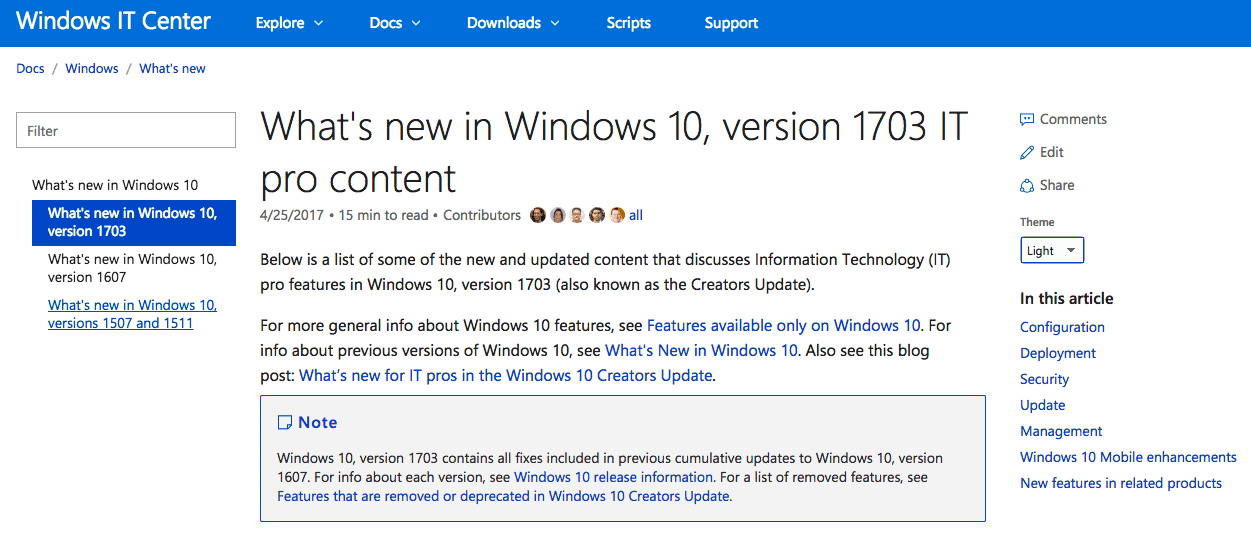Click the second contributor avatar
Image resolution: width=1251 pixels, height=546 pixels.
tap(558, 215)
